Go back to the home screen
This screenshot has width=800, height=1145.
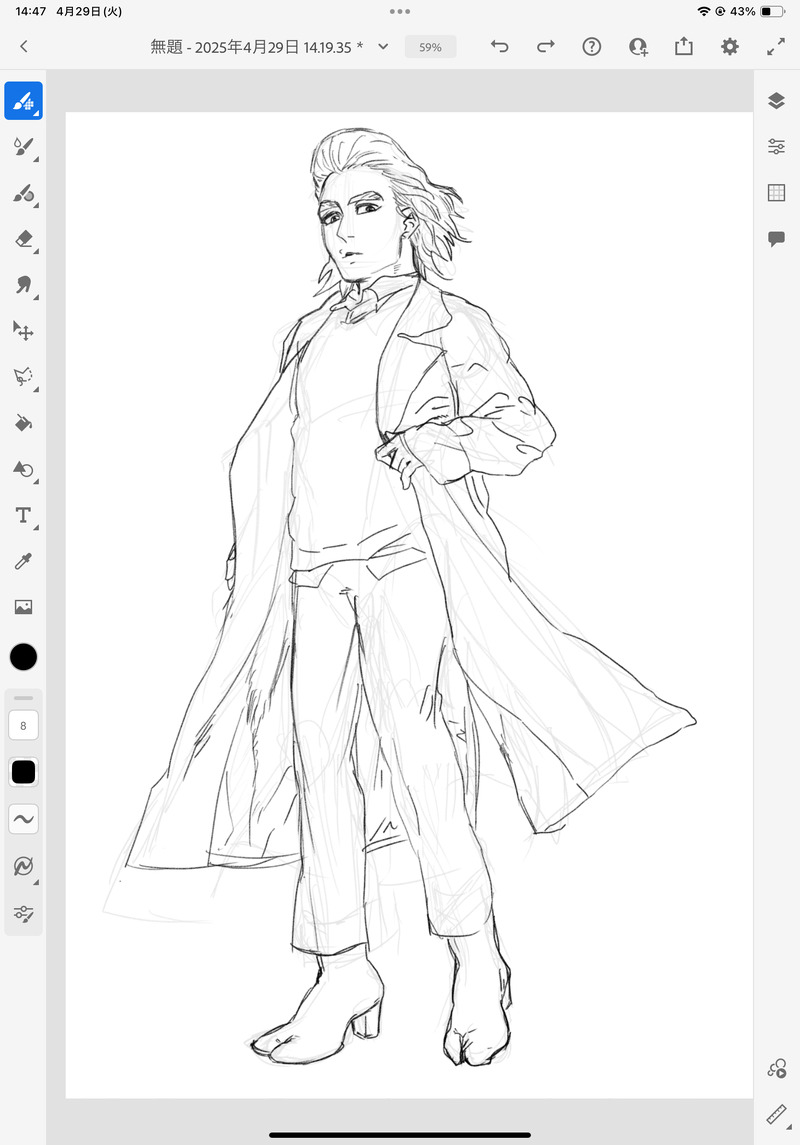click(23, 47)
